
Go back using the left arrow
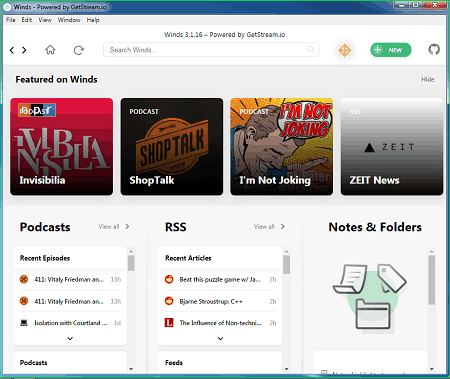point(12,50)
